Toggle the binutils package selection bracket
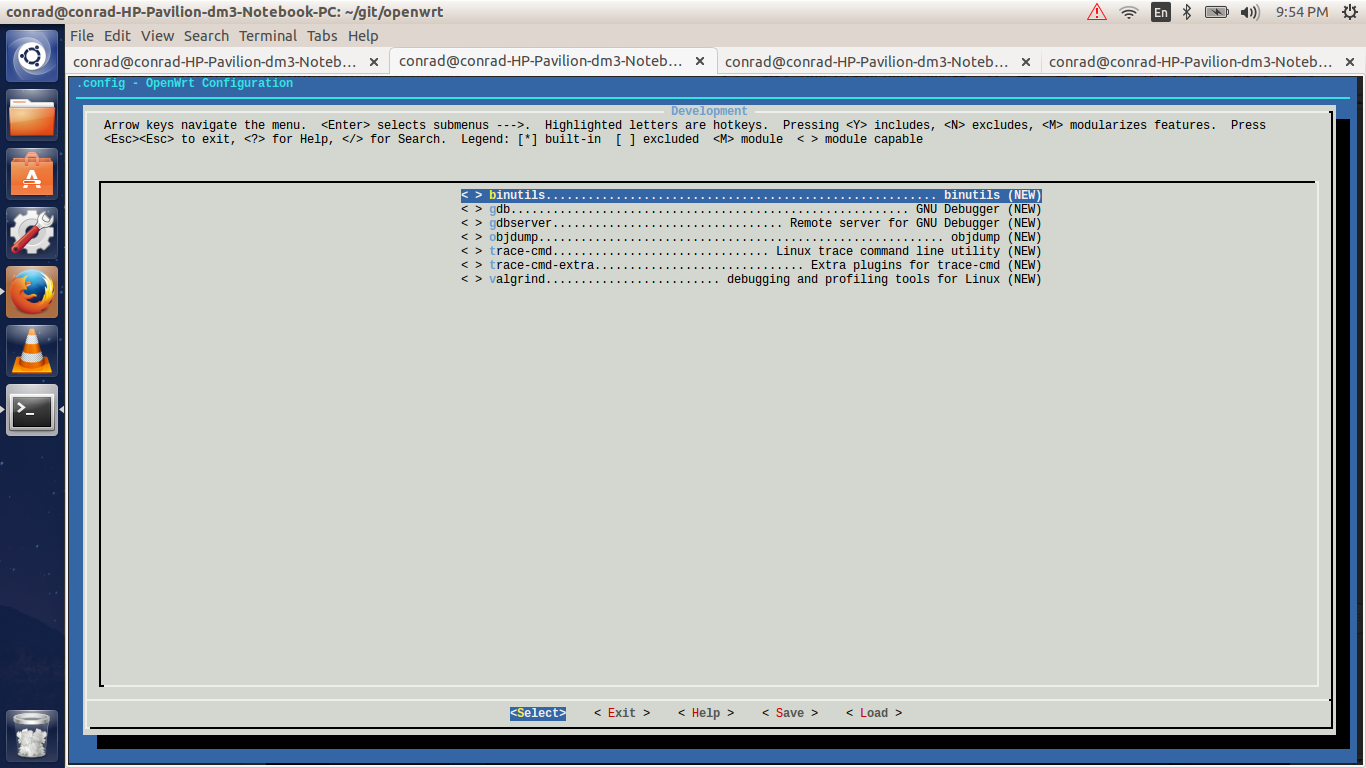The height and width of the screenshot is (768, 1366). (472, 196)
